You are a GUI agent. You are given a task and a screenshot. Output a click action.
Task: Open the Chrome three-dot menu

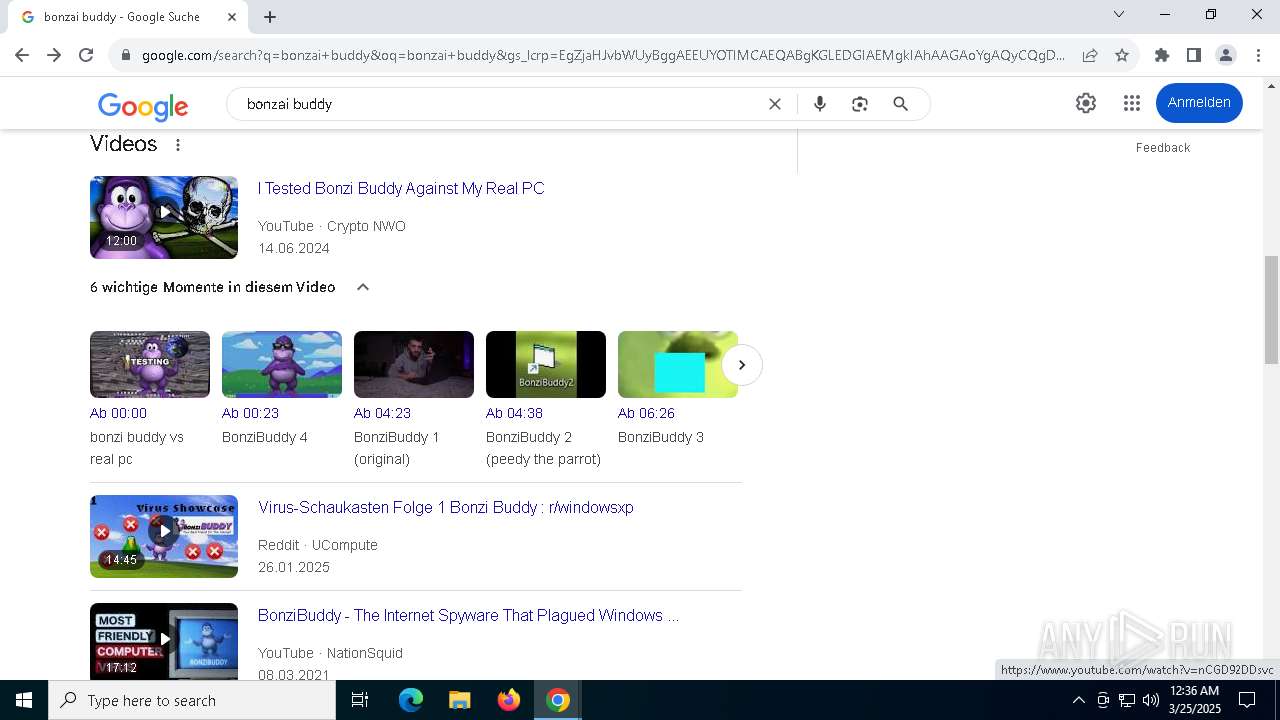point(1258,55)
